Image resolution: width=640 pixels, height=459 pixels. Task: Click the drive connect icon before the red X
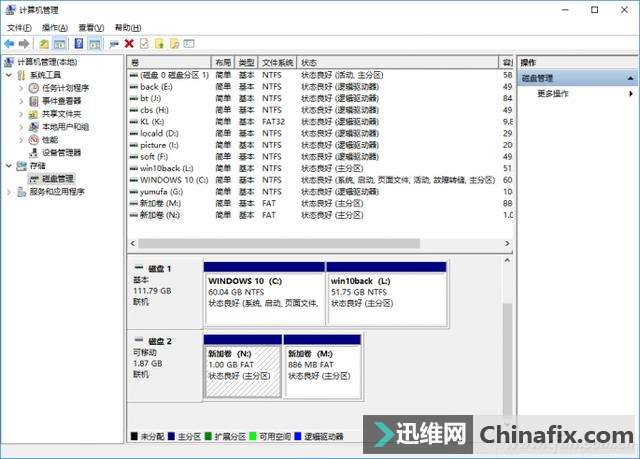[x=114, y=44]
